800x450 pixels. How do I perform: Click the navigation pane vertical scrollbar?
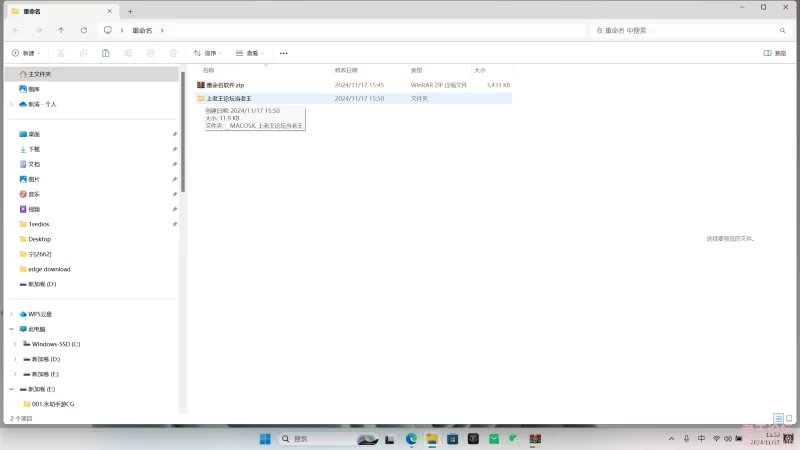182,130
